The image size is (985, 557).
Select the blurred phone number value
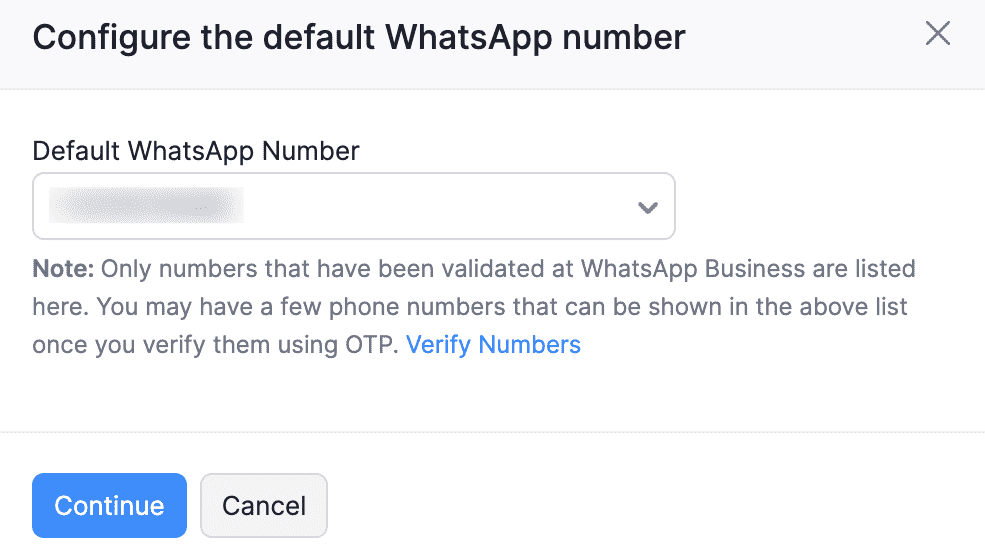[146, 206]
